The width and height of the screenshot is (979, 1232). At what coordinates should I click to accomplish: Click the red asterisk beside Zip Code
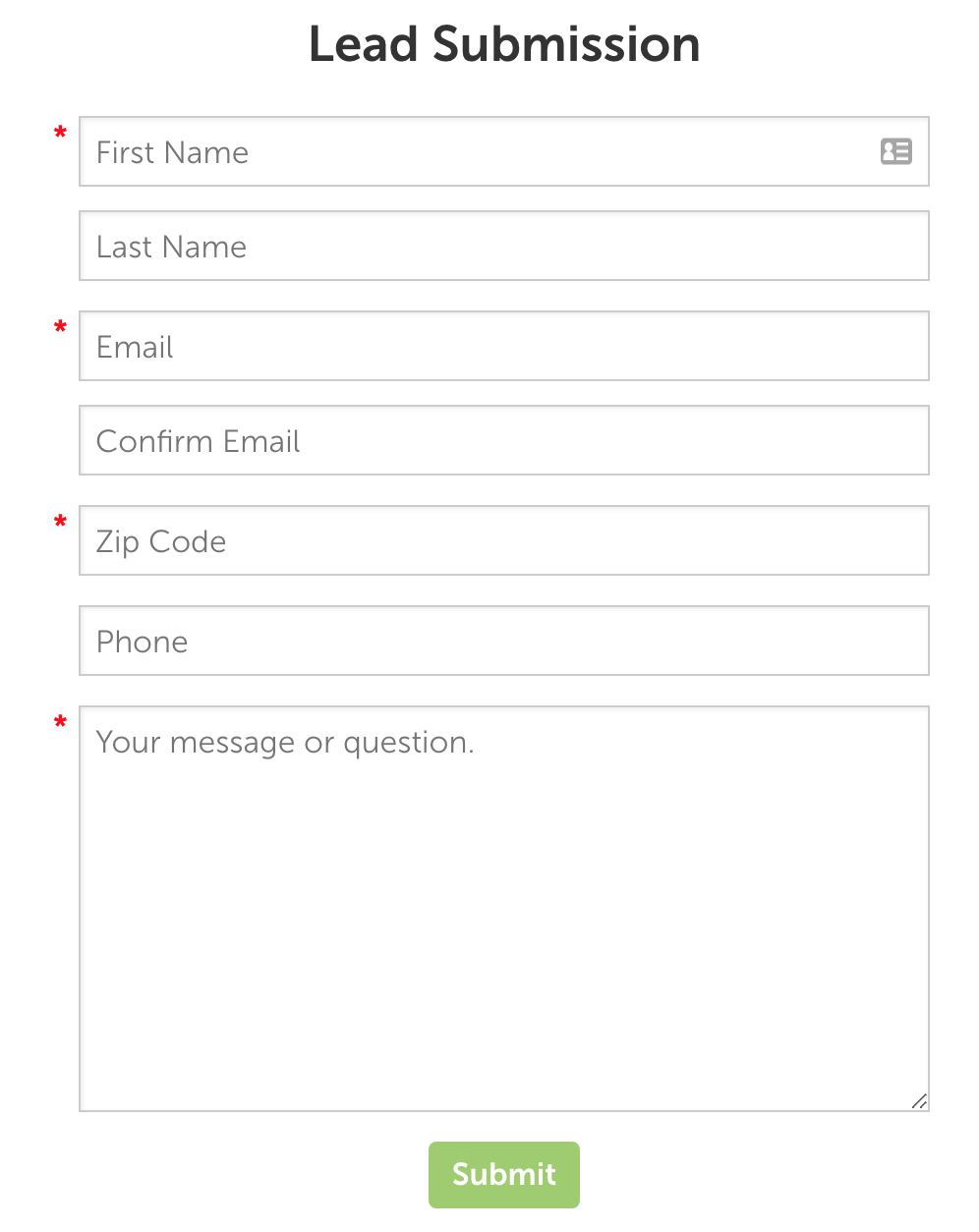coord(61,523)
